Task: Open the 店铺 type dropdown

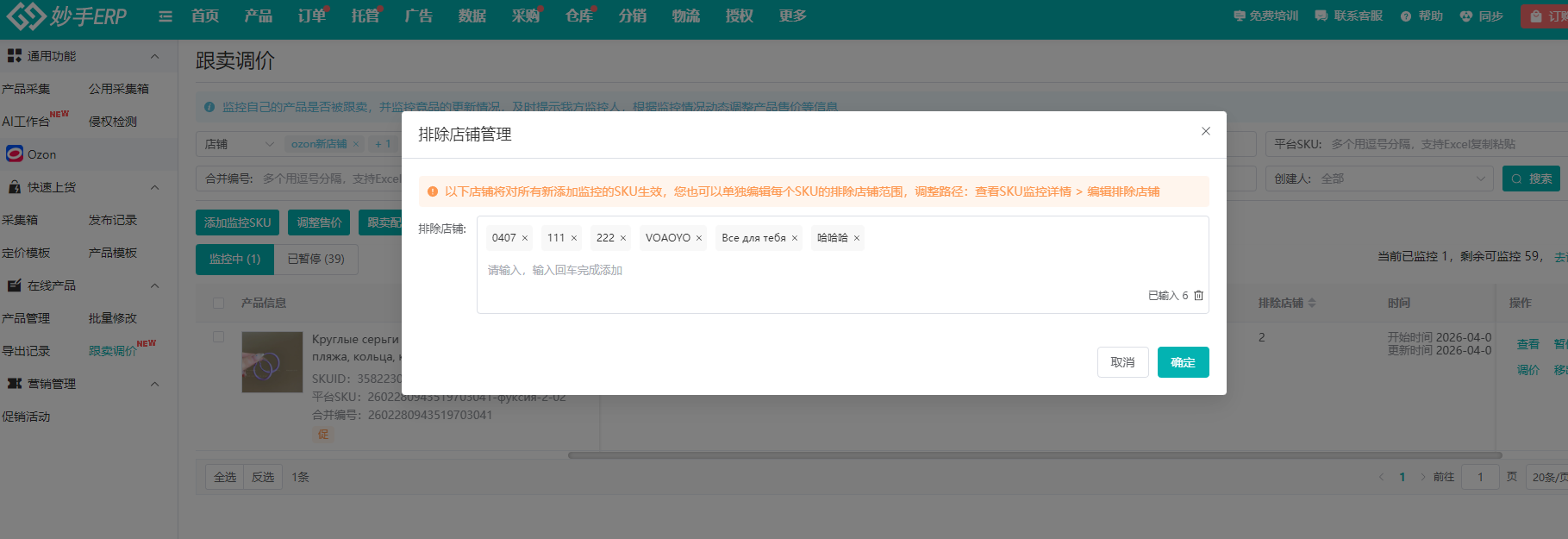Action: coord(239,144)
